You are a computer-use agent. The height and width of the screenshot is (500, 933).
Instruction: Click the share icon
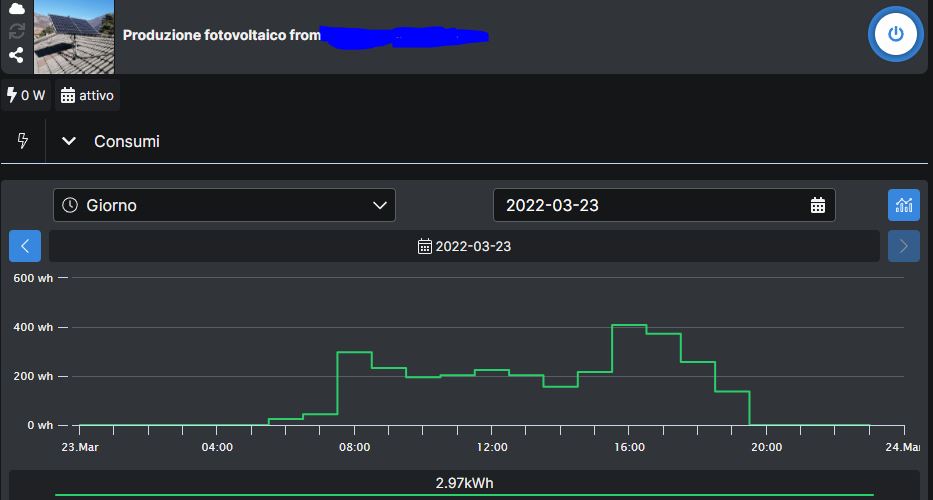(x=16, y=55)
